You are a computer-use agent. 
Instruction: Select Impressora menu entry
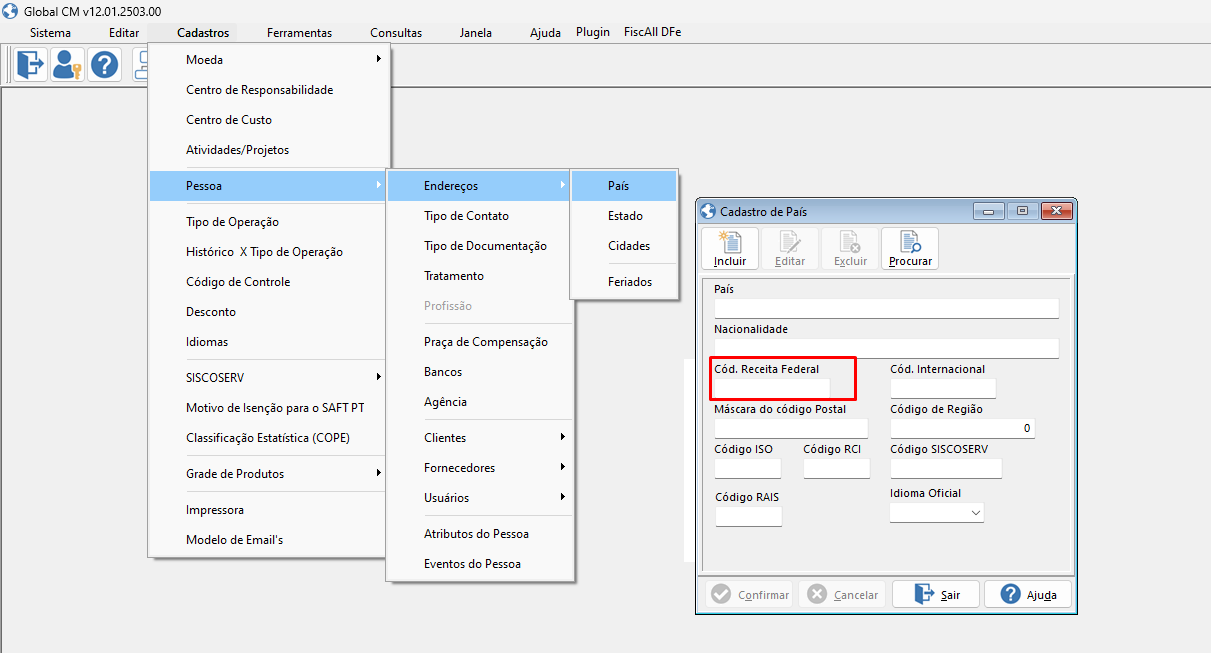pos(269,510)
